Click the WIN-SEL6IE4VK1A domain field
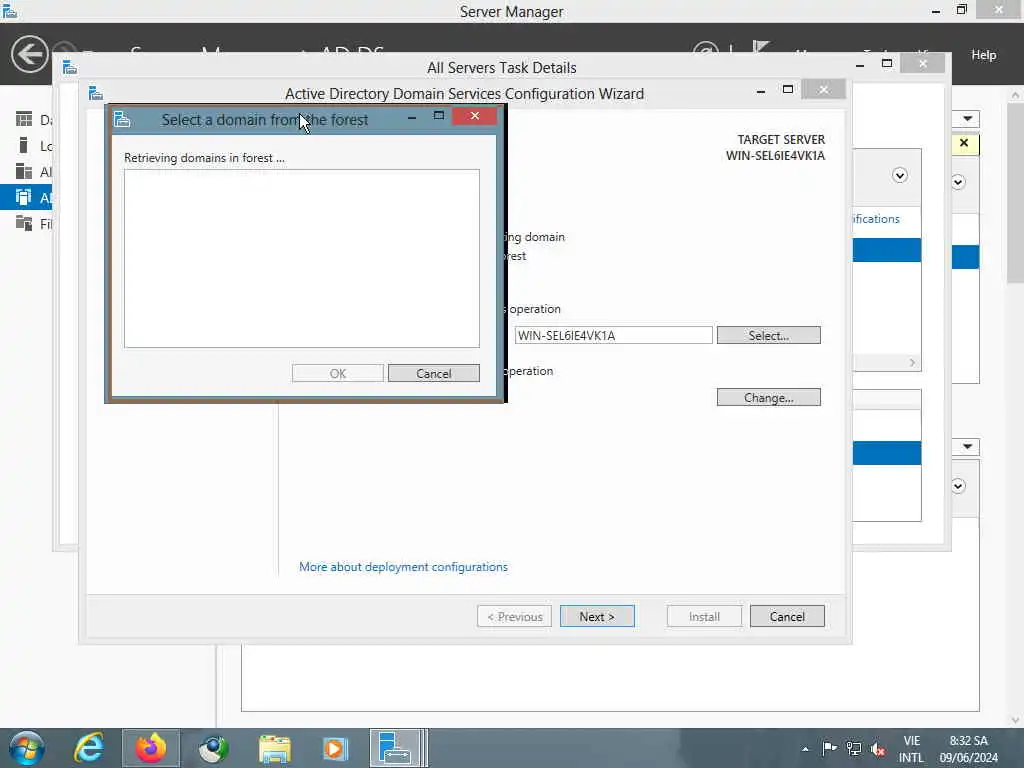The width and height of the screenshot is (1024, 768). pos(613,336)
